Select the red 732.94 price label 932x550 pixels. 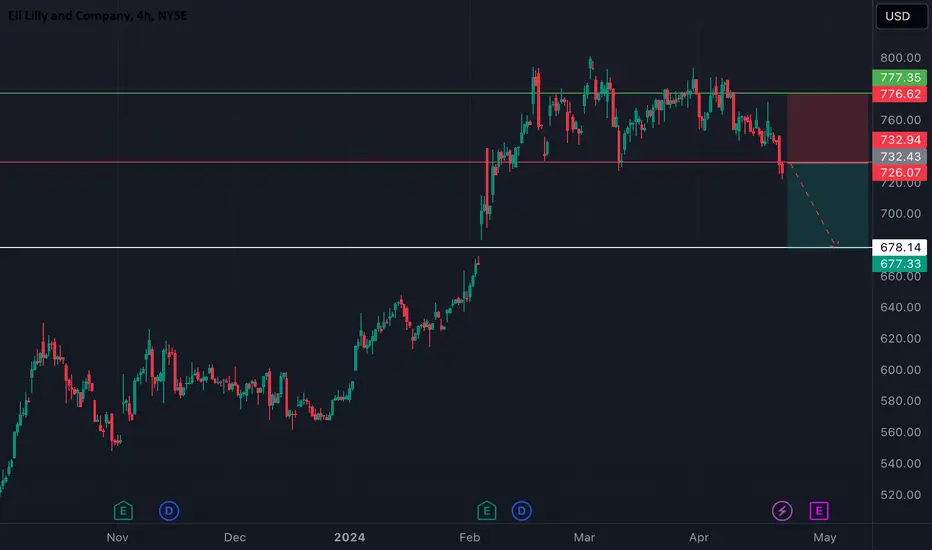(899, 140)
